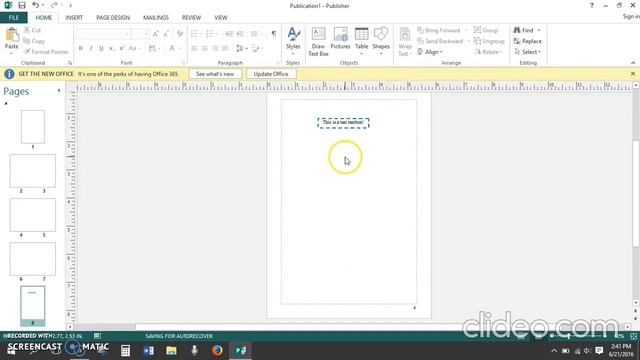This screenshot has width=640, height=360.
Task: Click the Decrease Indent icon
Action: coord(229,34)
